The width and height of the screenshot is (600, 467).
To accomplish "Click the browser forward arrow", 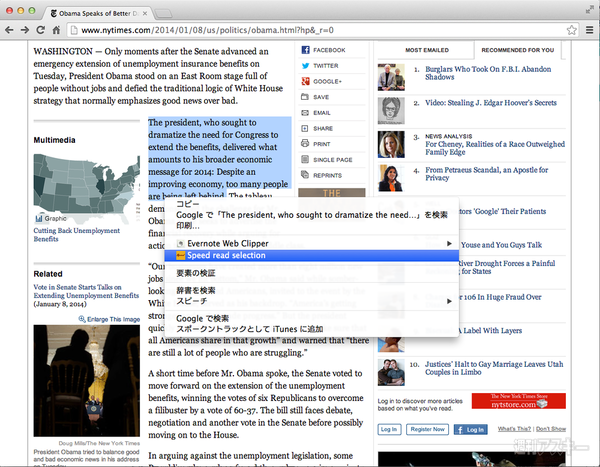I will point(25,30).
